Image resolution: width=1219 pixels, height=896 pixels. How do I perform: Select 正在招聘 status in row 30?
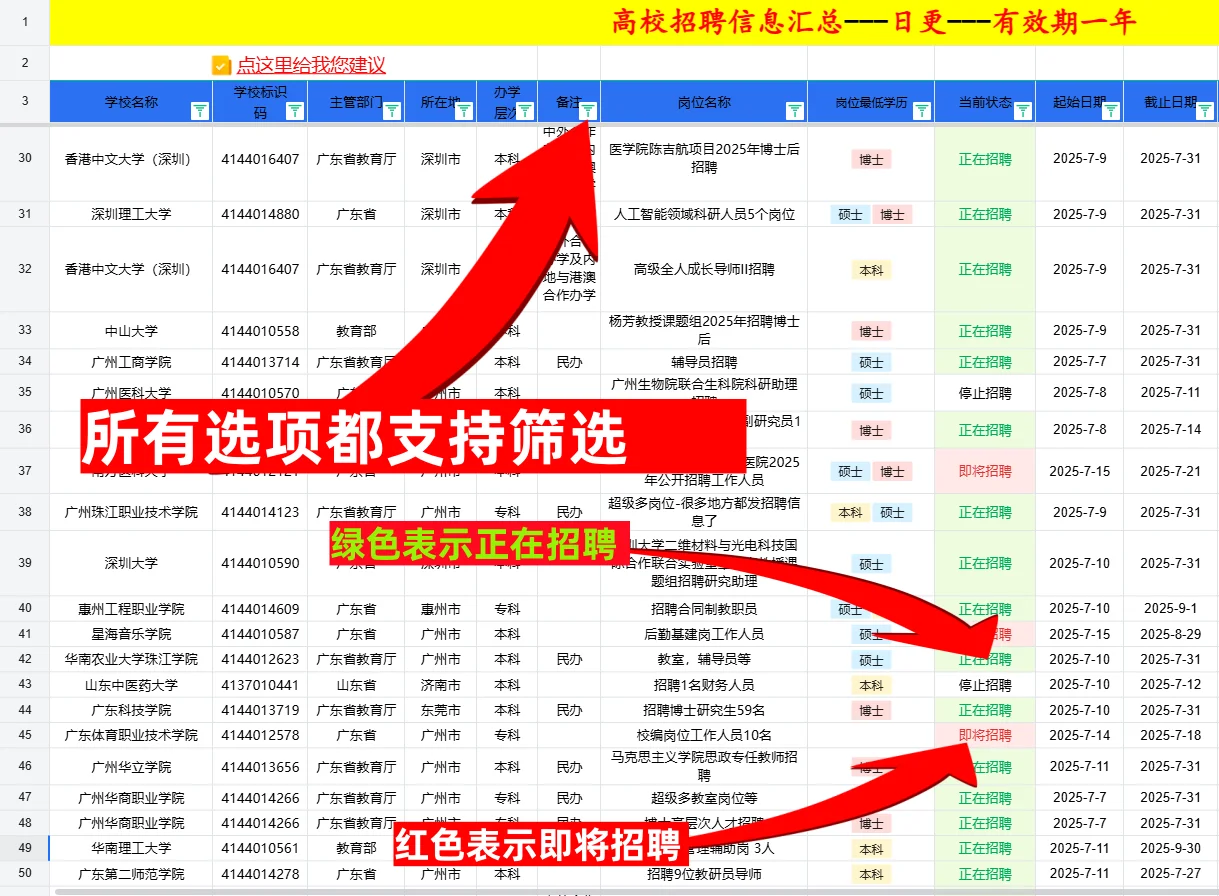pos(985,159)
